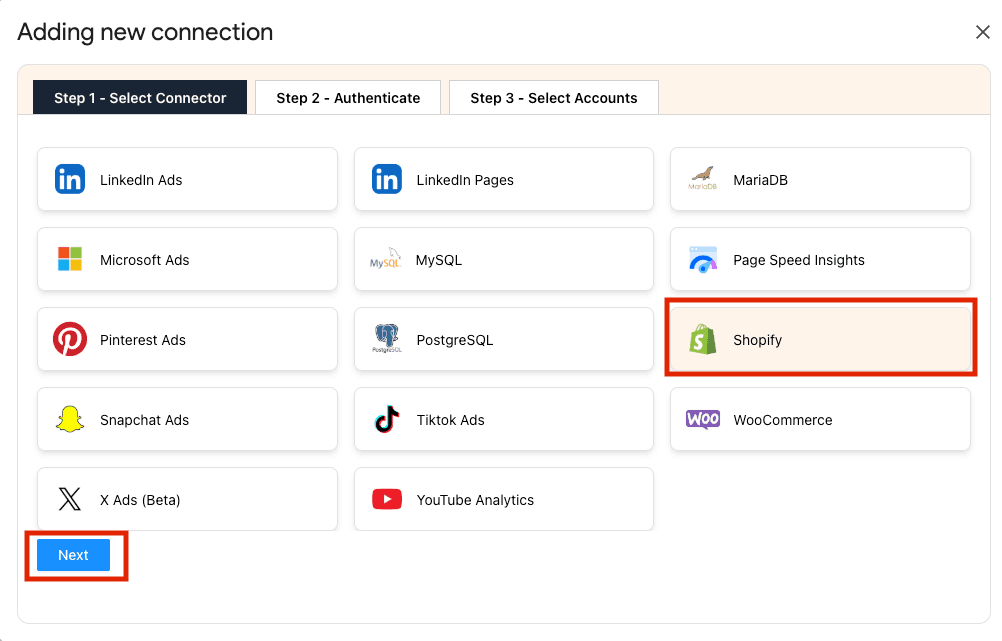Click the LinkedIn Ads logo icon
1002x641 pixels.
[x=70, y=180]
